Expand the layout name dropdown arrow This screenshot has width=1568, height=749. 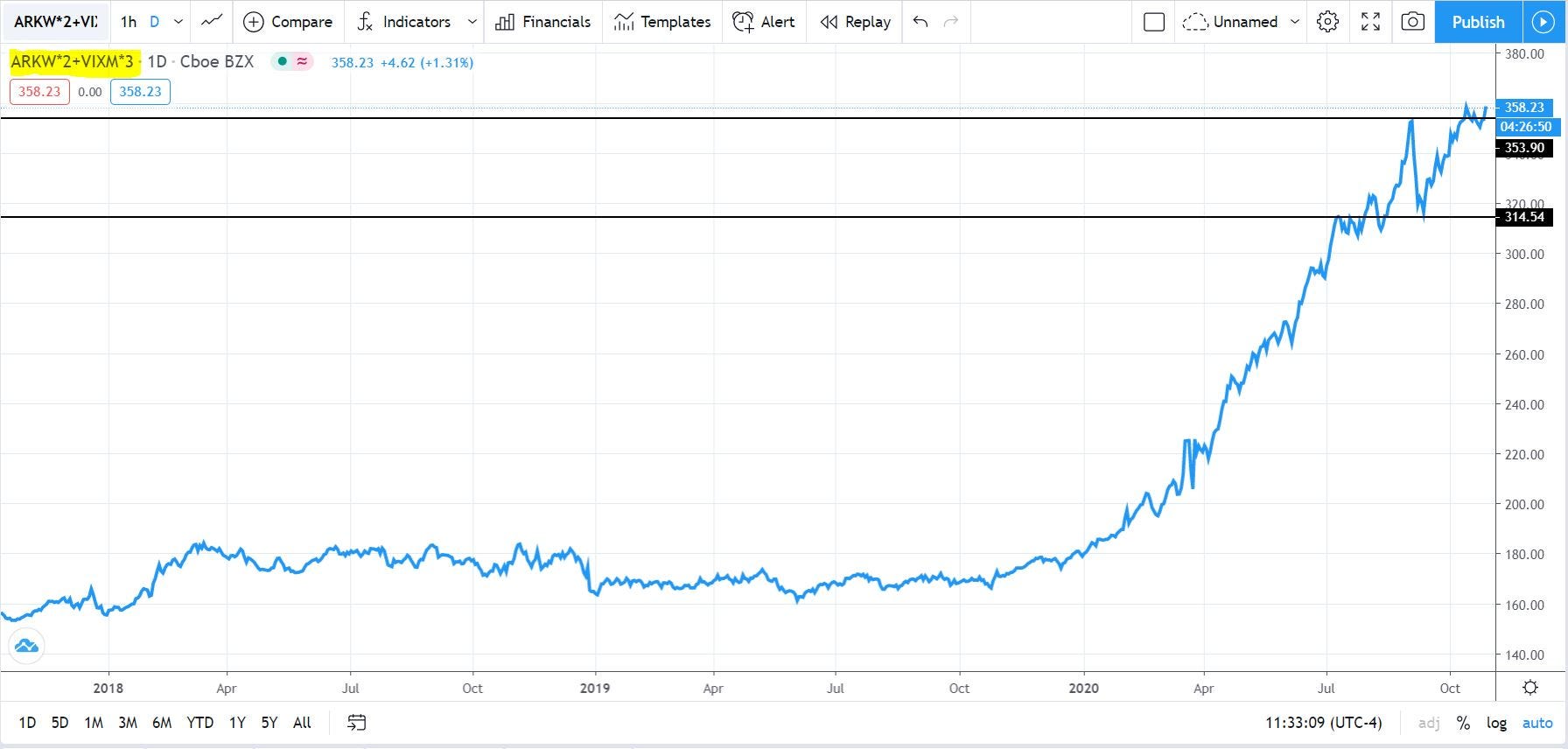pyautogui.click(x=1295, y=22)
